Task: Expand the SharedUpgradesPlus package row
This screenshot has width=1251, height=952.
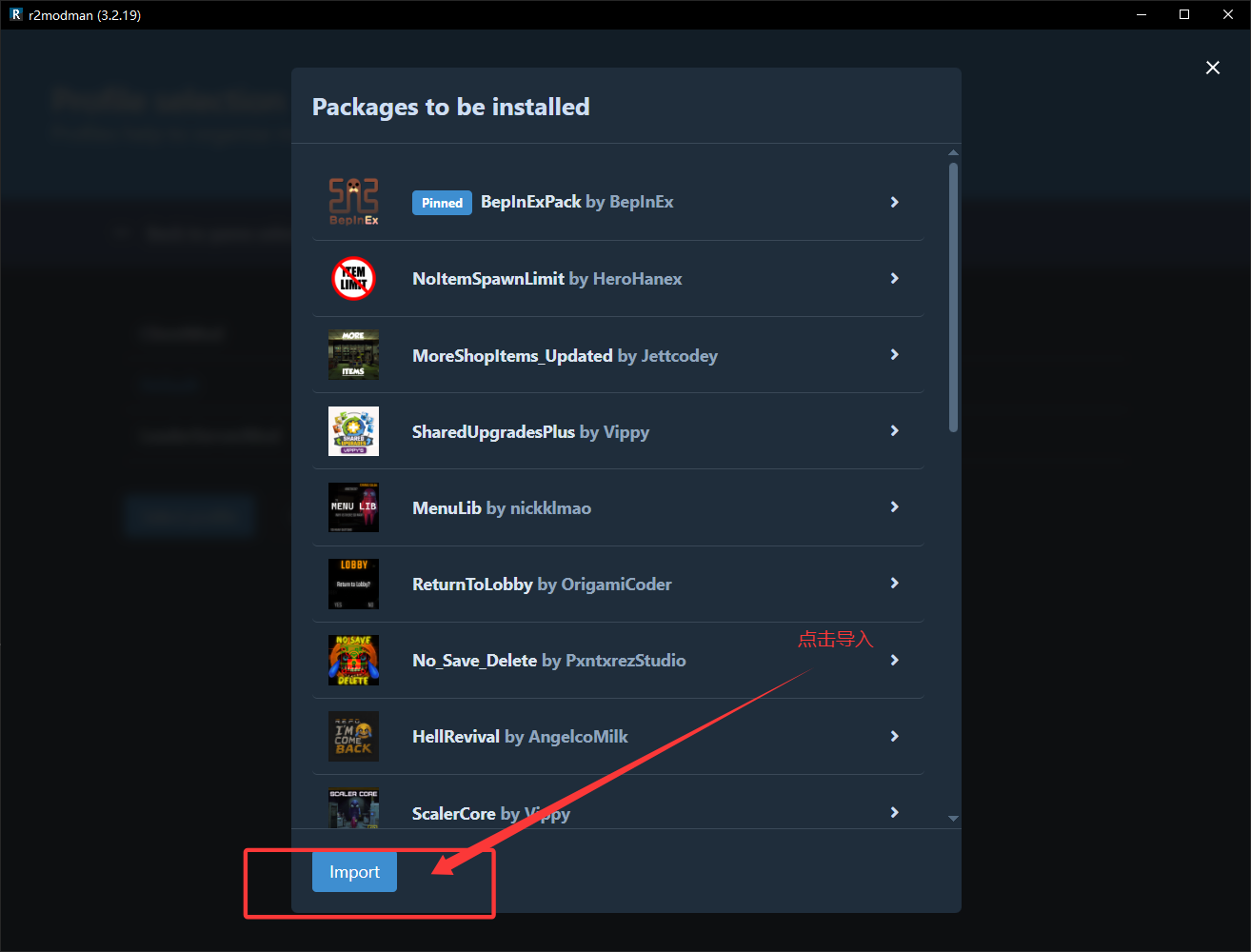Action: [894, 430]
